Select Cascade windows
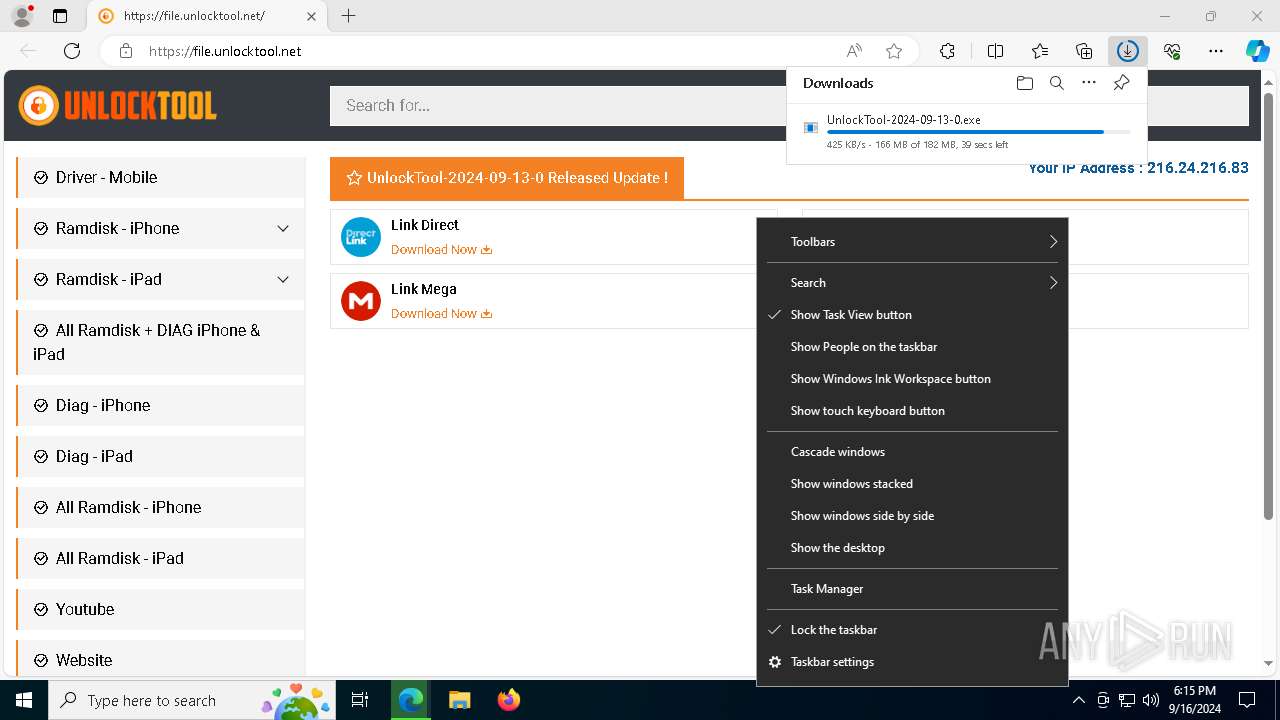Image resolution: width=1280 pixels, height=720 pixels. (912, 452)
